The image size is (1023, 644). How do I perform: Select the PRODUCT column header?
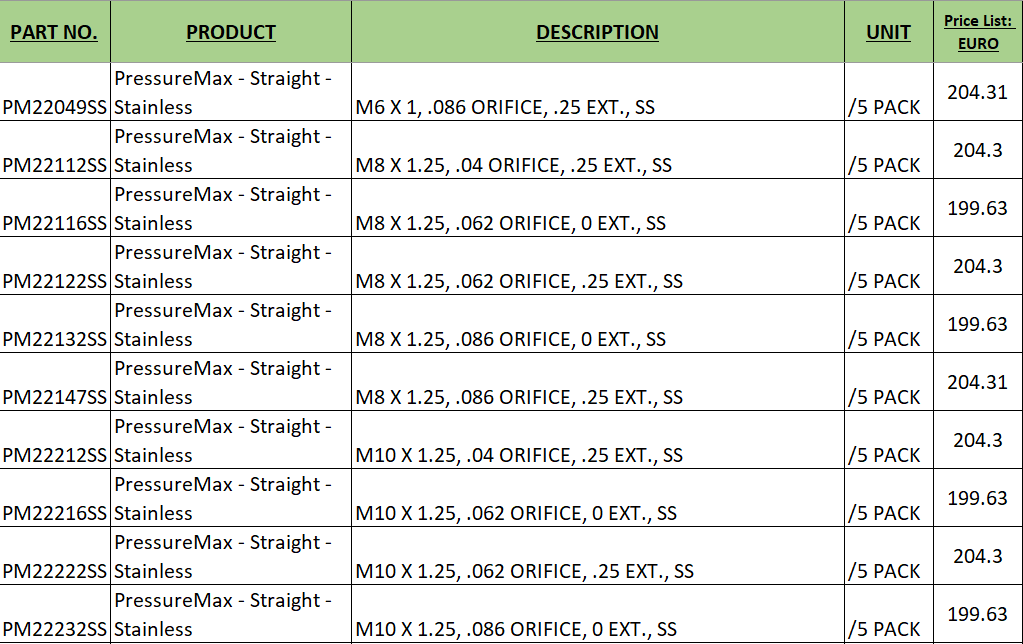(231, 32)
